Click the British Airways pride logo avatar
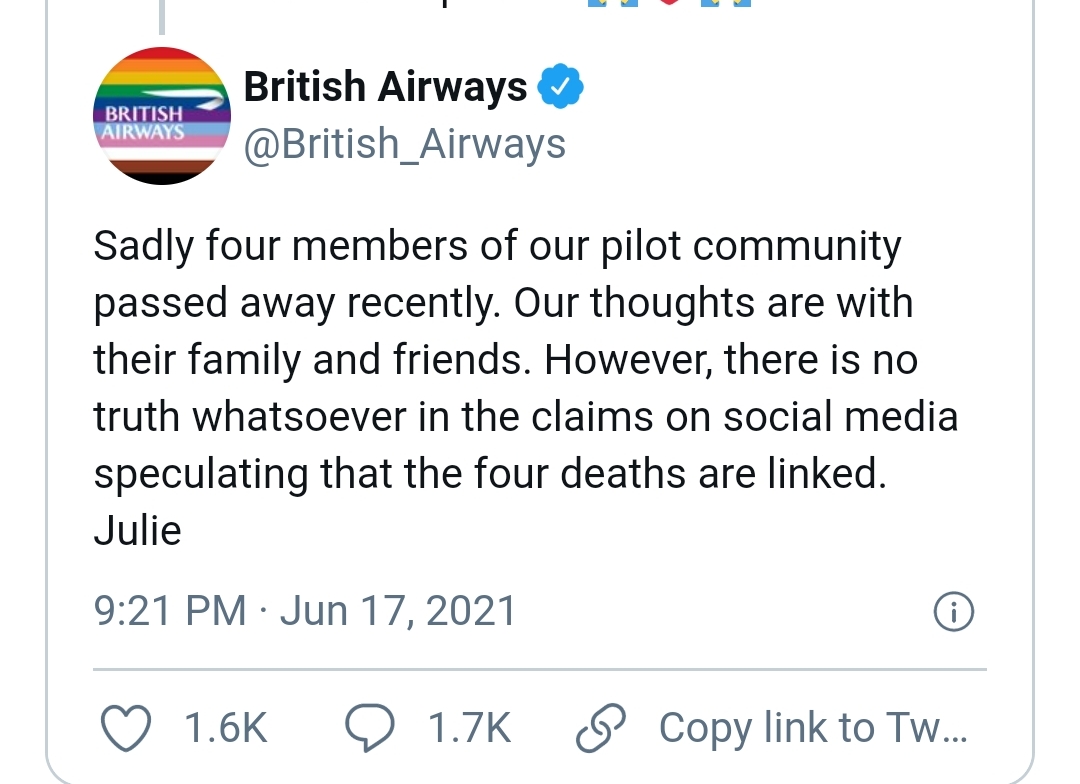Image resolution: width=1080 pixels, height=784 pixels. click(161, 115)
